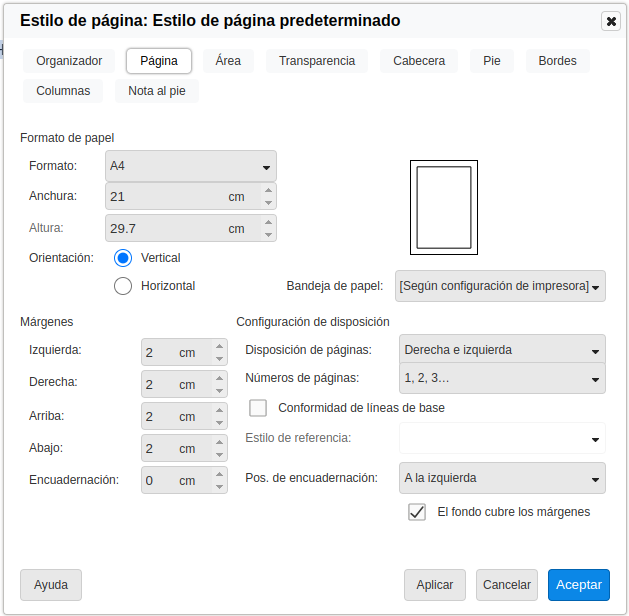Decrease the Altura height value
Image resolution: width=629 pixels, height=616 pixels.
[x=267, y=235]
